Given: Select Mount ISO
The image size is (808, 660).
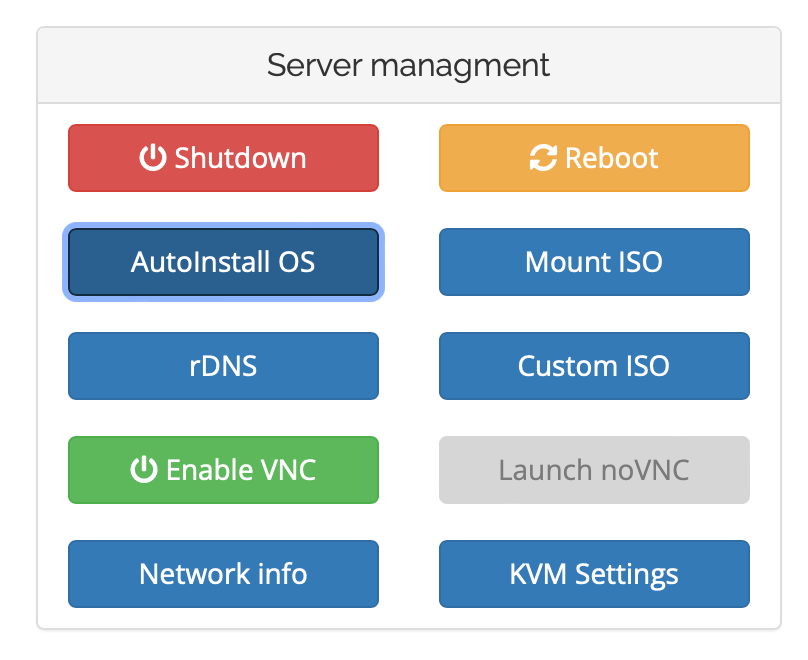Looking at the screenshot, I should (x=594, y=262).
